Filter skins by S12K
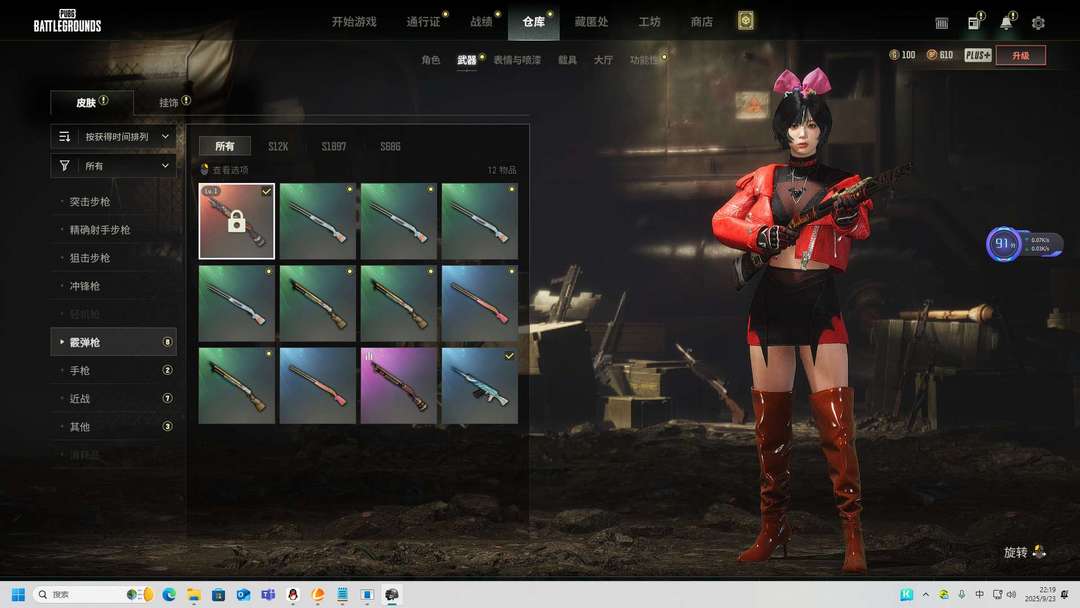This screenshot has width=1080, height=608. 278,146
